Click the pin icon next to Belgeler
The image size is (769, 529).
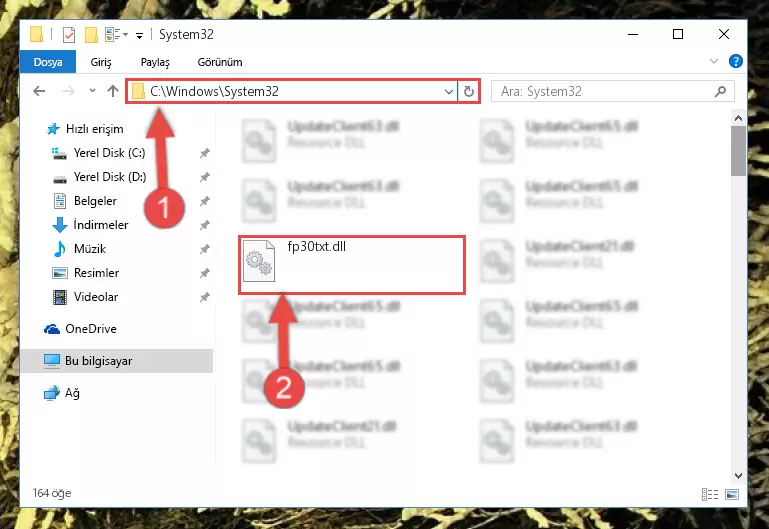pos(205,201)
